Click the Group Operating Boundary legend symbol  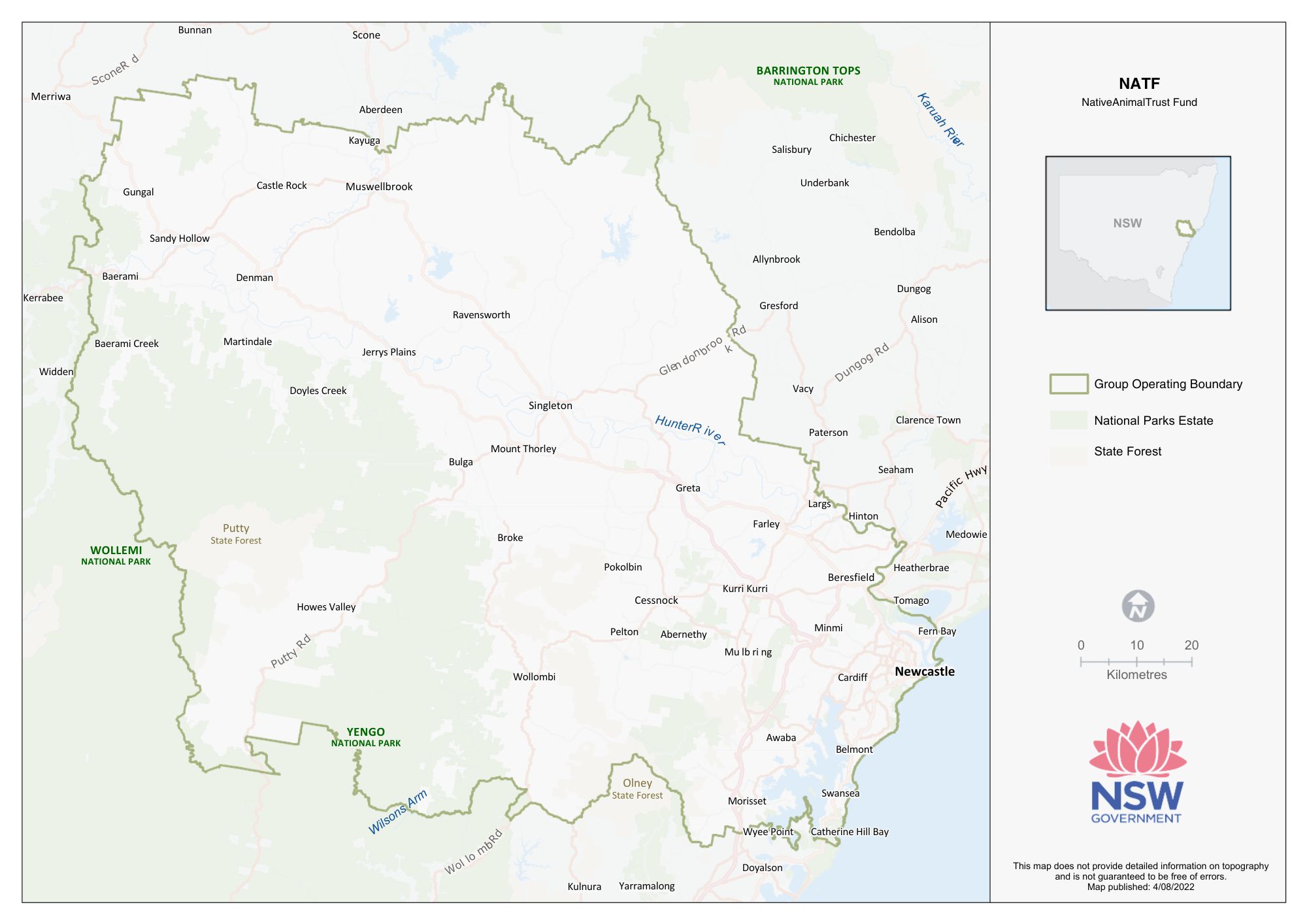1068,384
